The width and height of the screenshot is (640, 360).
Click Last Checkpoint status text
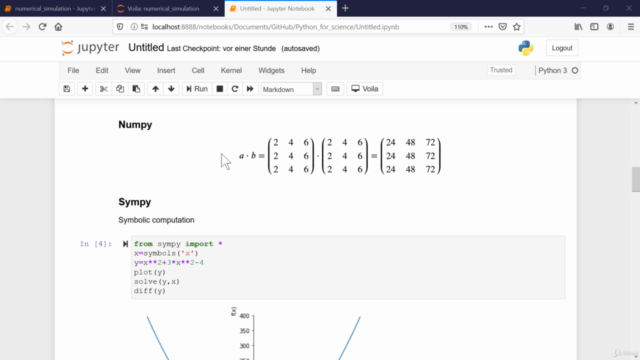[x=221, y=49]
